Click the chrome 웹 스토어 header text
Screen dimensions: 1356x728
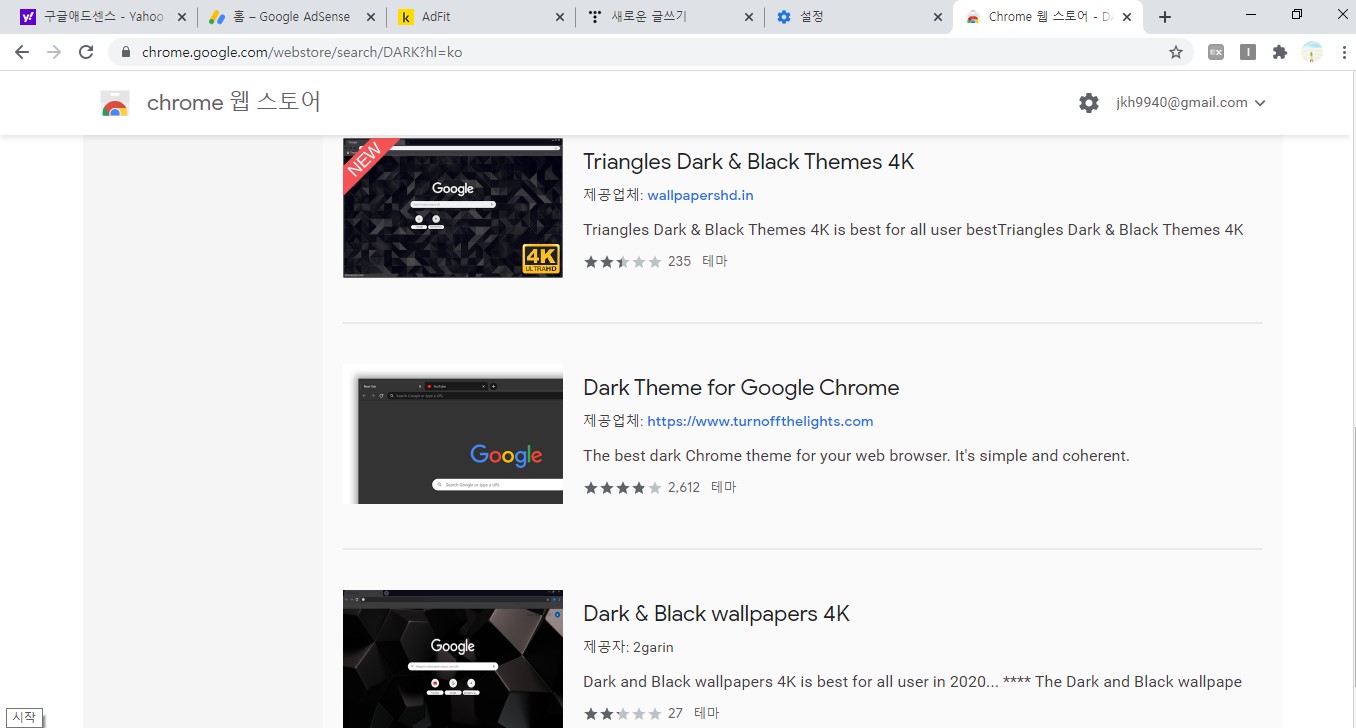coord(234,102)
